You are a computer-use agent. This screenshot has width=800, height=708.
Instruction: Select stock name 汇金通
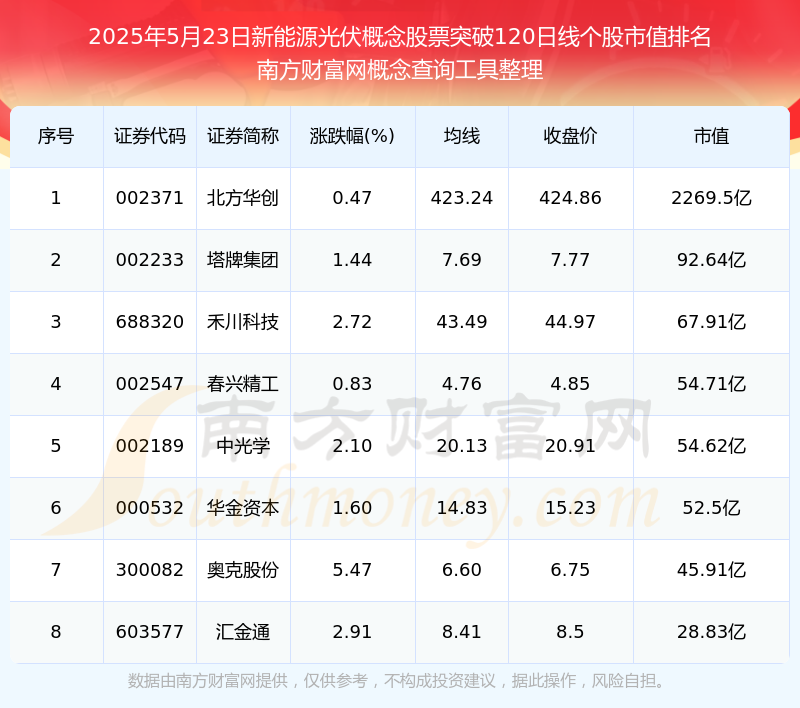point(243,631)
